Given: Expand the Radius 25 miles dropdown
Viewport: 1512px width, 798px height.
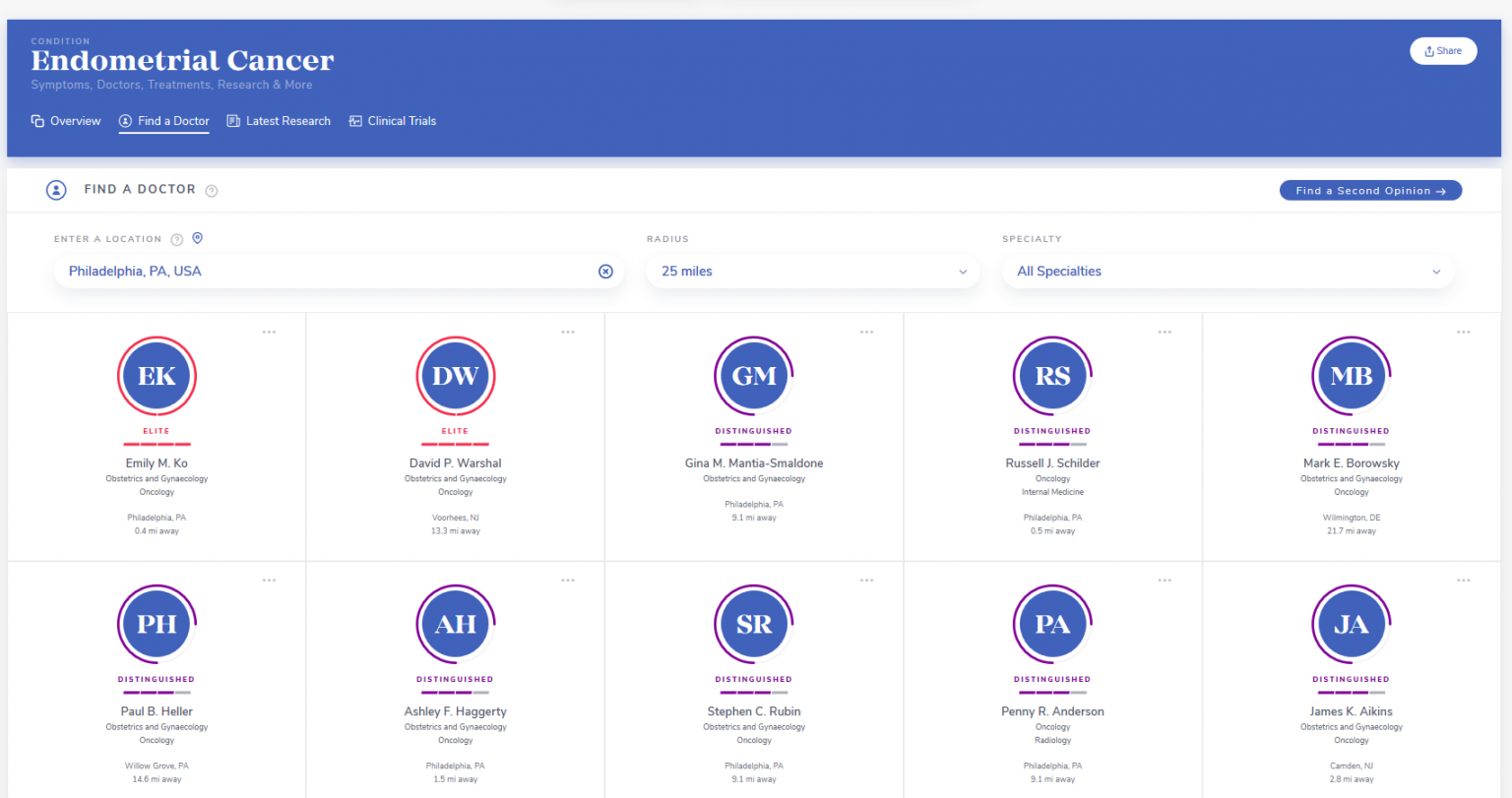Looking at the screenshot, I should tap(812, 272).
